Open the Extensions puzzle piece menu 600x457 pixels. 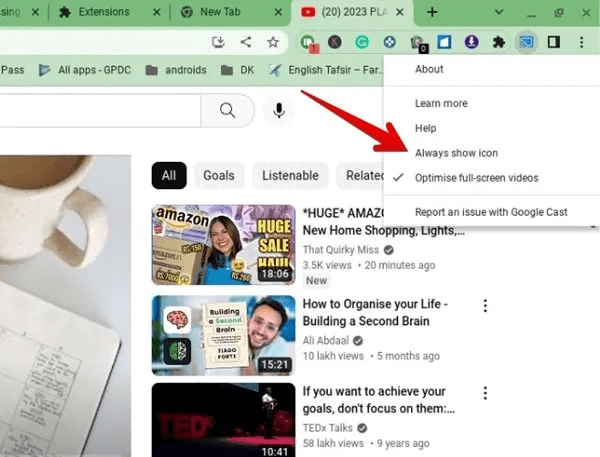(499, 42)
